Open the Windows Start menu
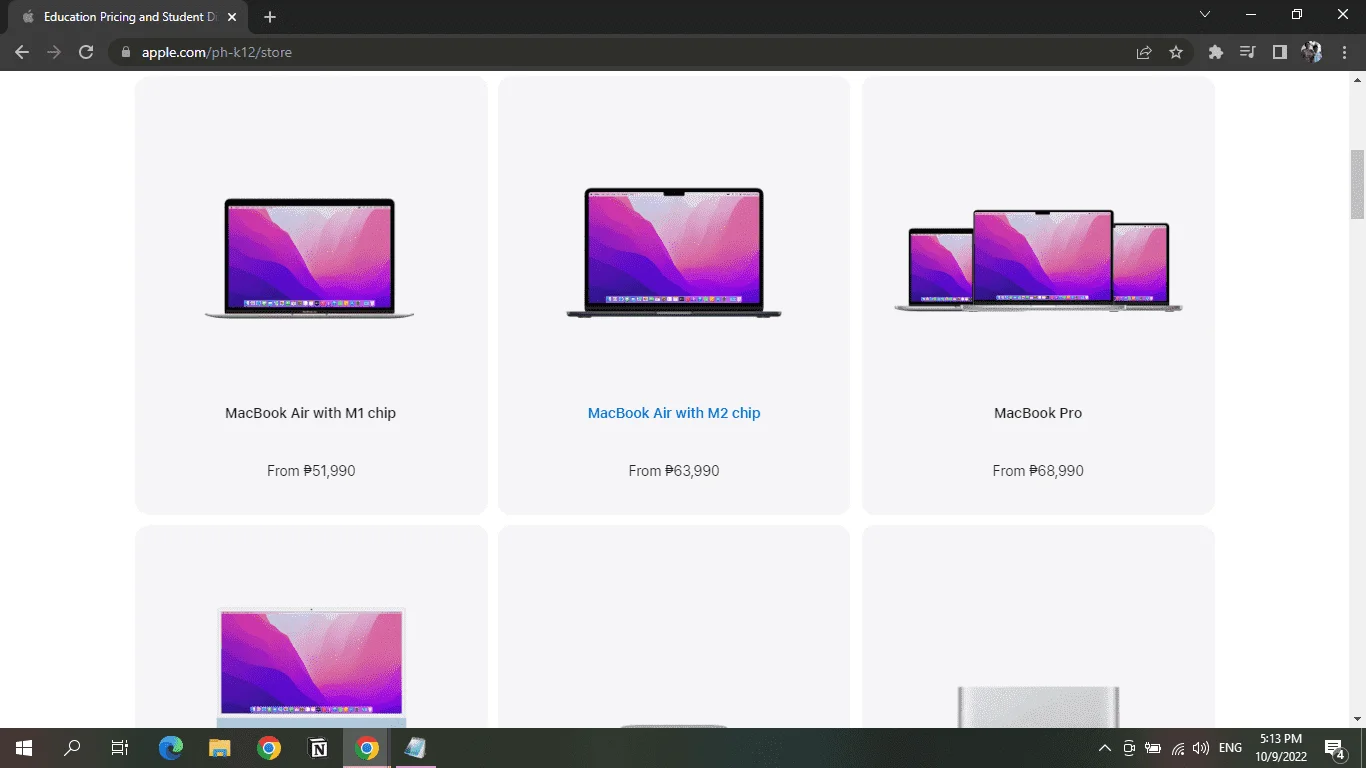 (24, 748)
